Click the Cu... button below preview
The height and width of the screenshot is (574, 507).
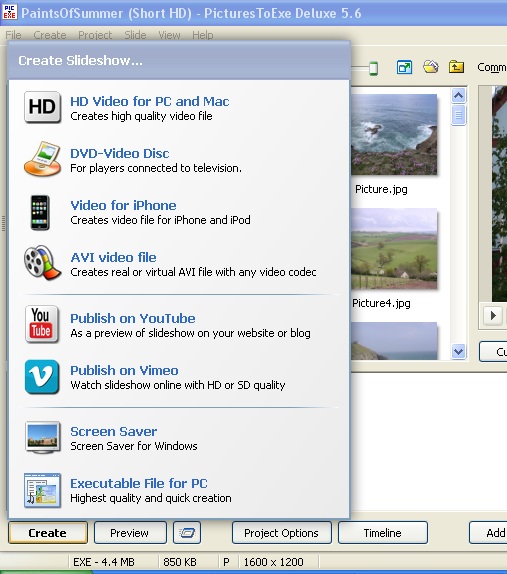(493, 352)
